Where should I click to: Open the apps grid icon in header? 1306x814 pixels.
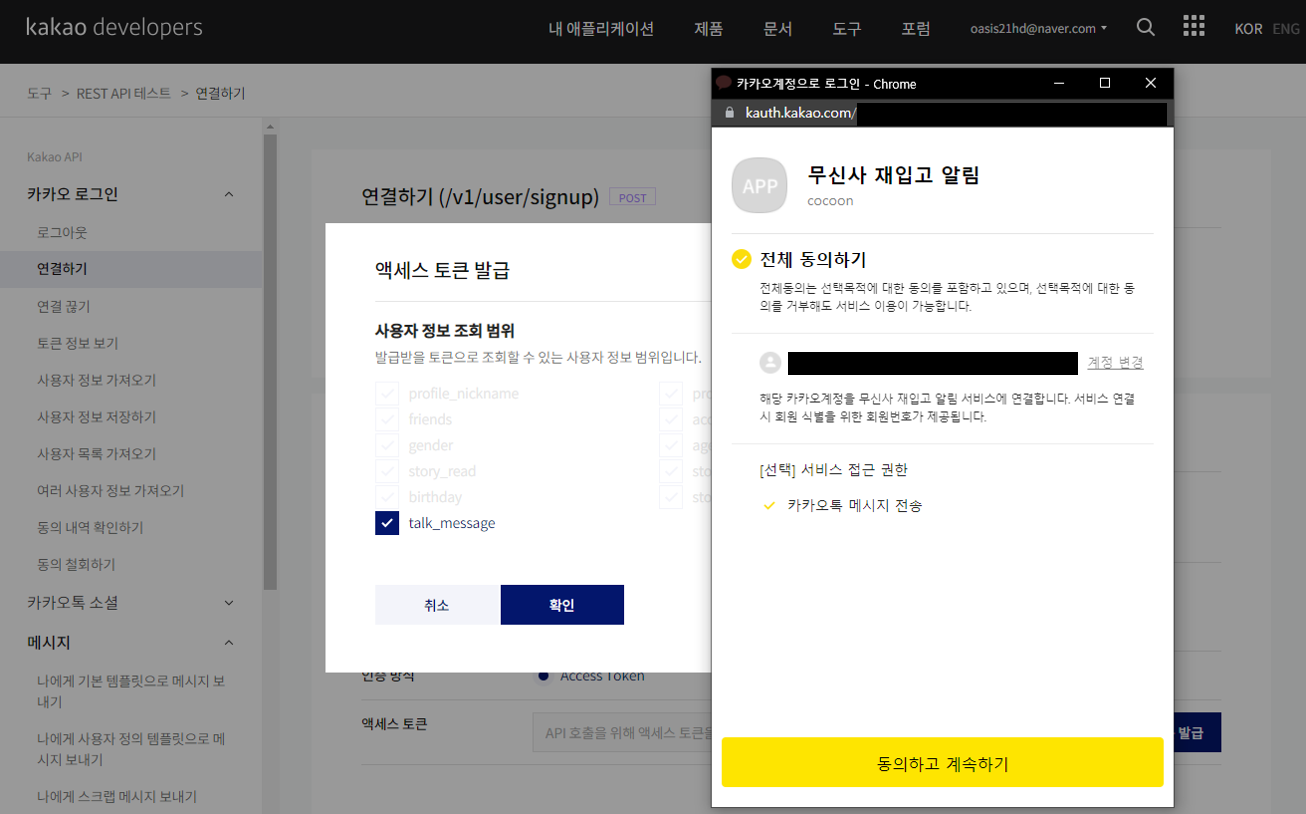[1193, 27]
